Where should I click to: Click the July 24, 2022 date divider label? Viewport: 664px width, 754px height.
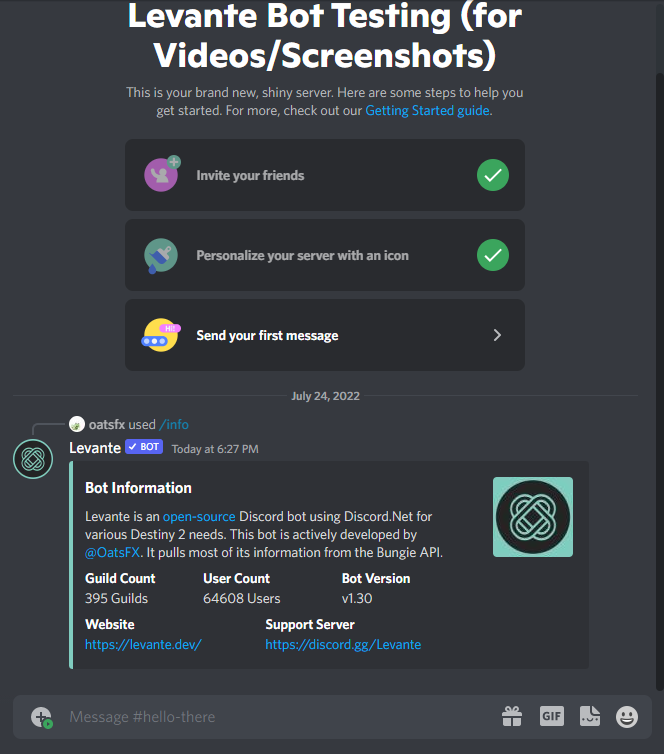(326, 396)
